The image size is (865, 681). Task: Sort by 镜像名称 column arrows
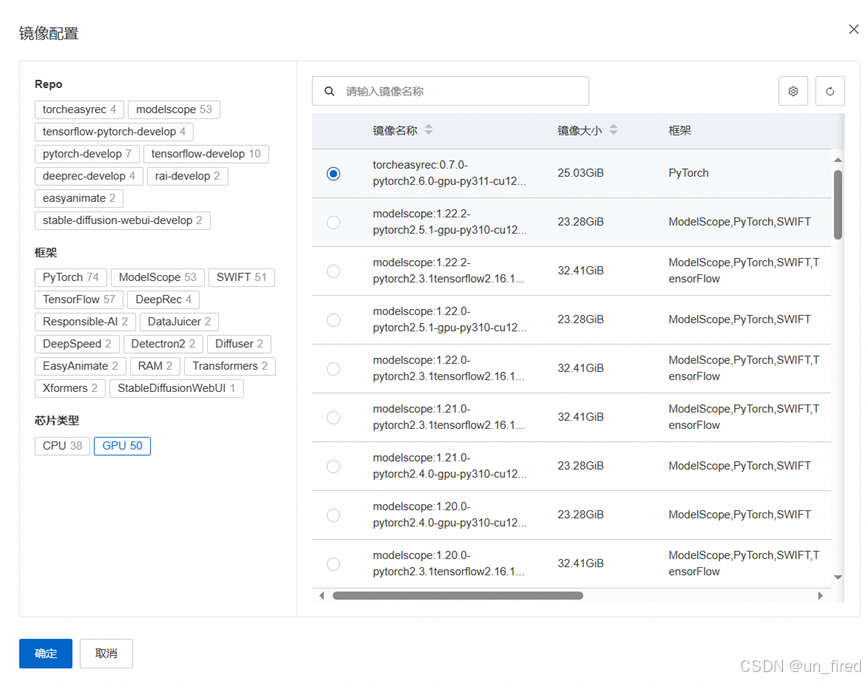429,130
